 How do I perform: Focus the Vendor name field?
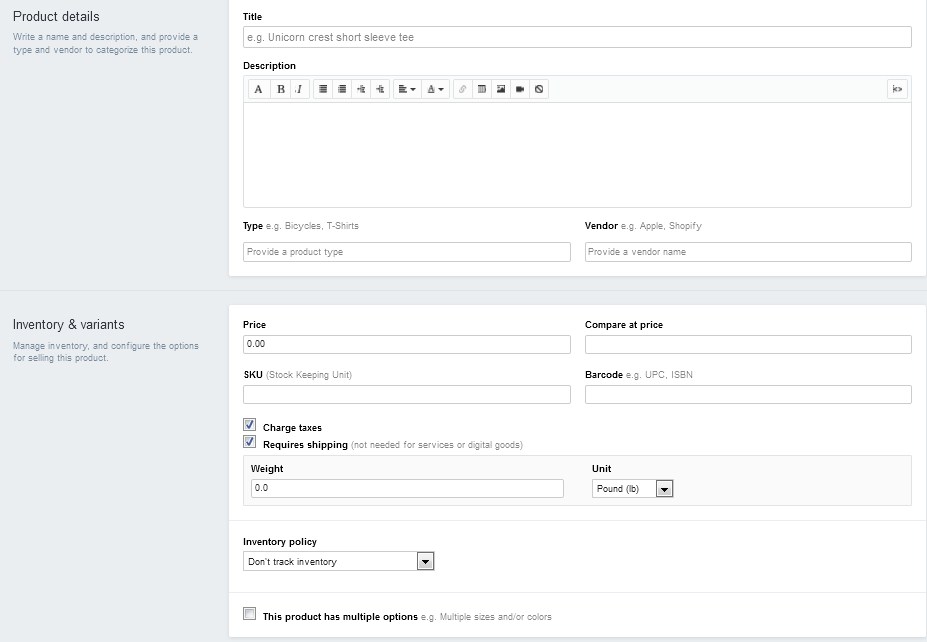click(x=748, y=252)
